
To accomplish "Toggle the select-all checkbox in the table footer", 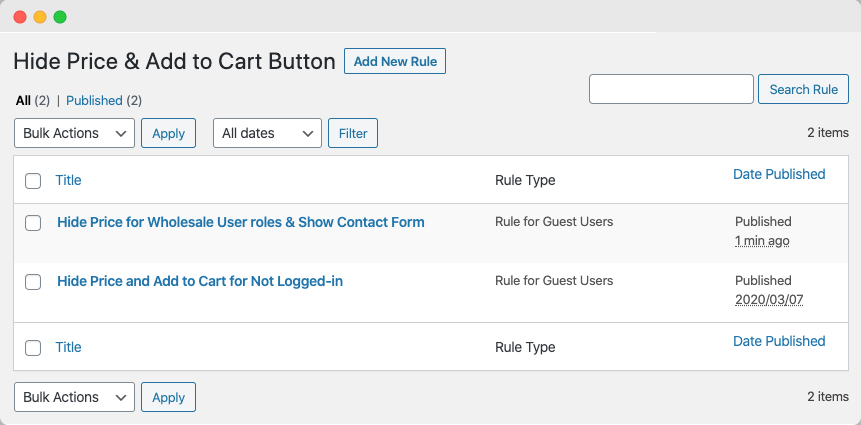I will 33,348.
